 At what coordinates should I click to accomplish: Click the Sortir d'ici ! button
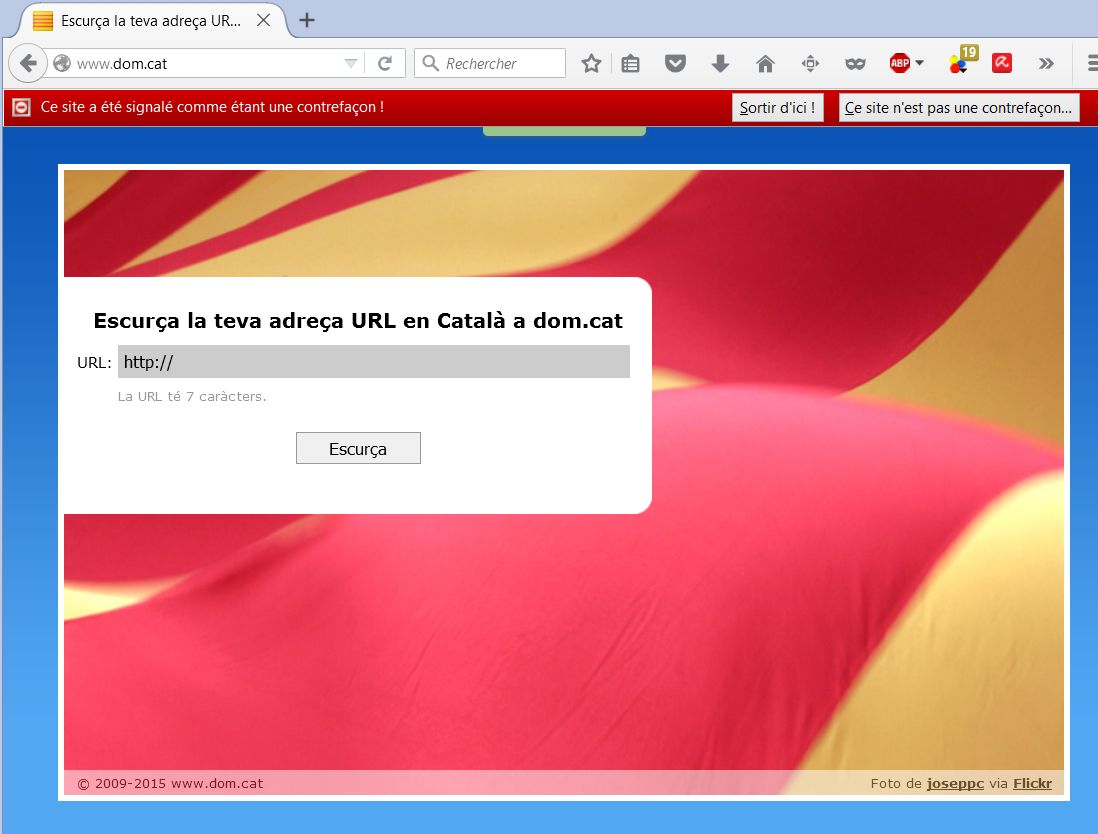tap(777, 108)
